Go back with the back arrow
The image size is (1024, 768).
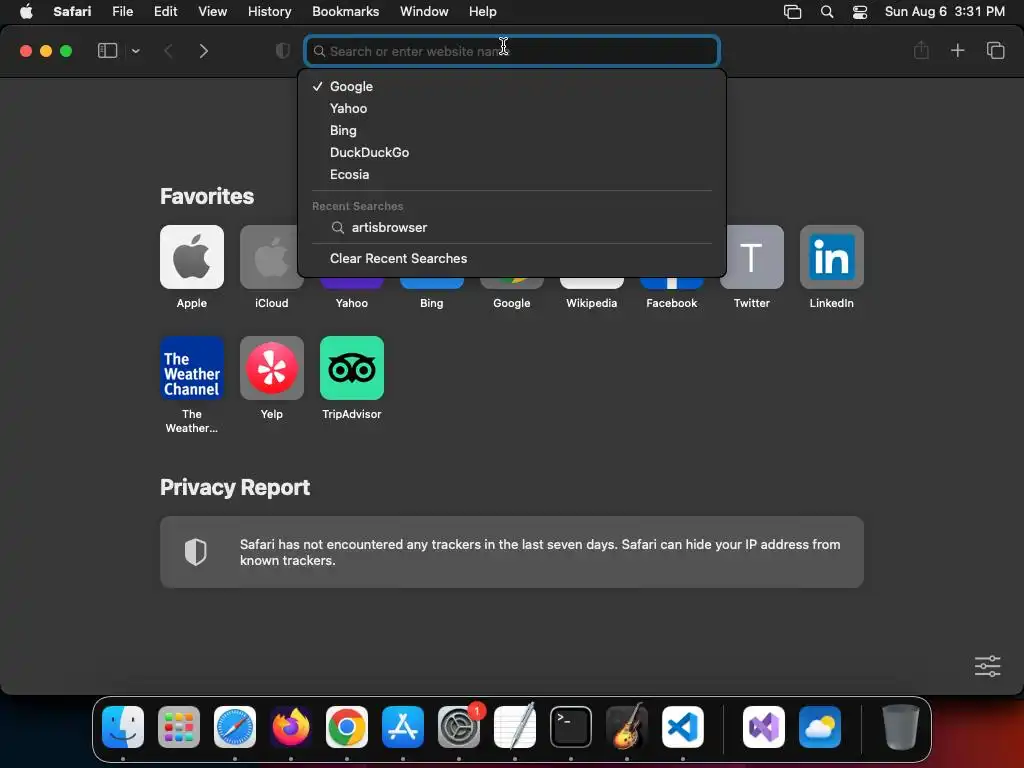(168, 51)
